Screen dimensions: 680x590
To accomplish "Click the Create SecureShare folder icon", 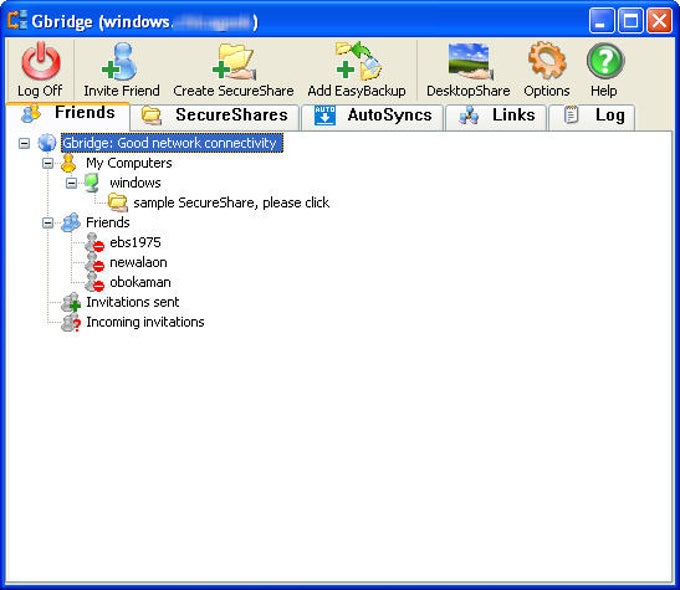I will 234,62.
